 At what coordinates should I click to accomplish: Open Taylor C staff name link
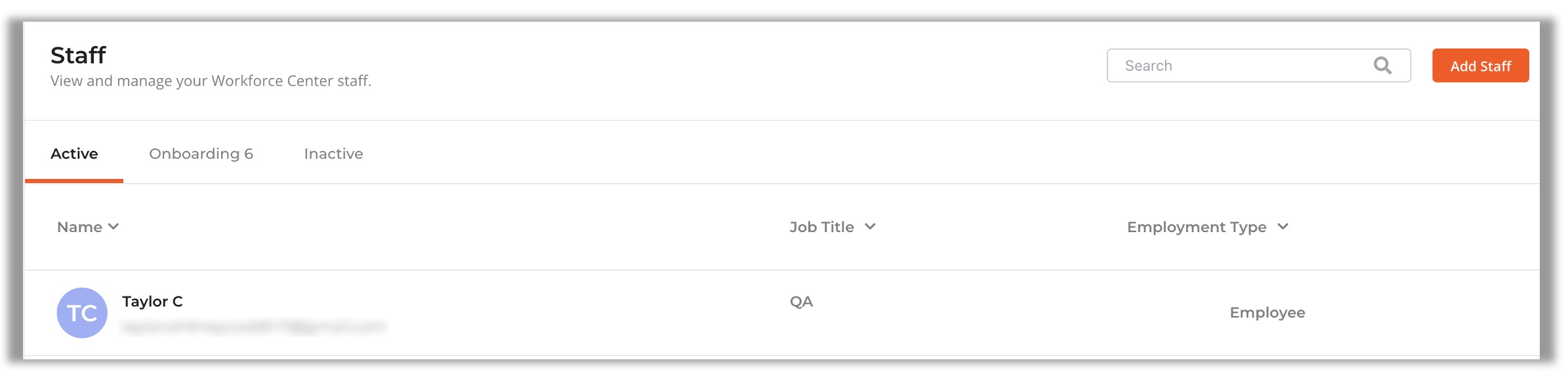tap(152, 302)
